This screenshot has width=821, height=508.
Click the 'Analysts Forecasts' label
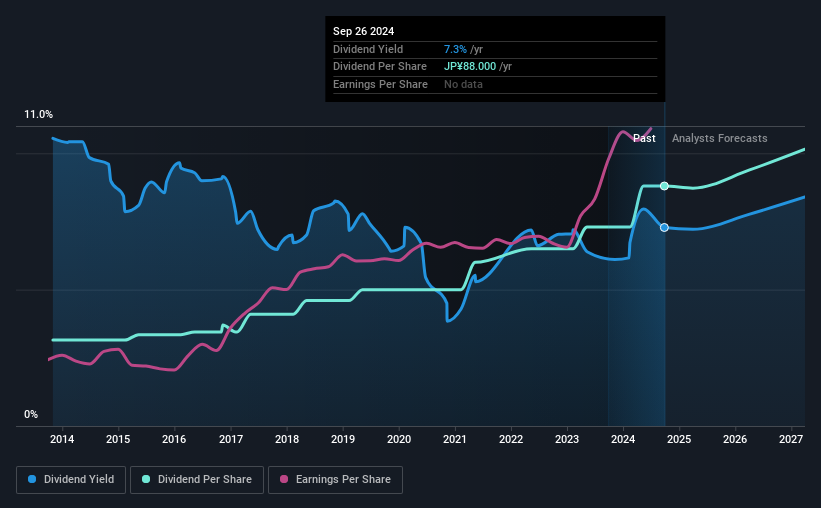(719, 138)
